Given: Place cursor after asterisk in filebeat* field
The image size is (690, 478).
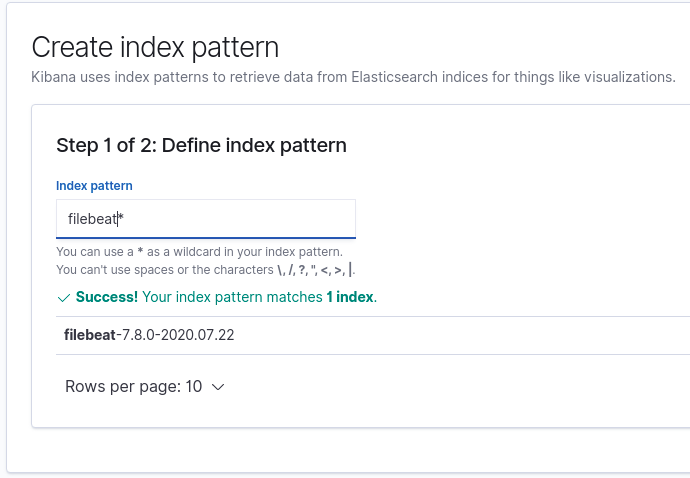Looking at the screenshot, I should tap(125, 219).
